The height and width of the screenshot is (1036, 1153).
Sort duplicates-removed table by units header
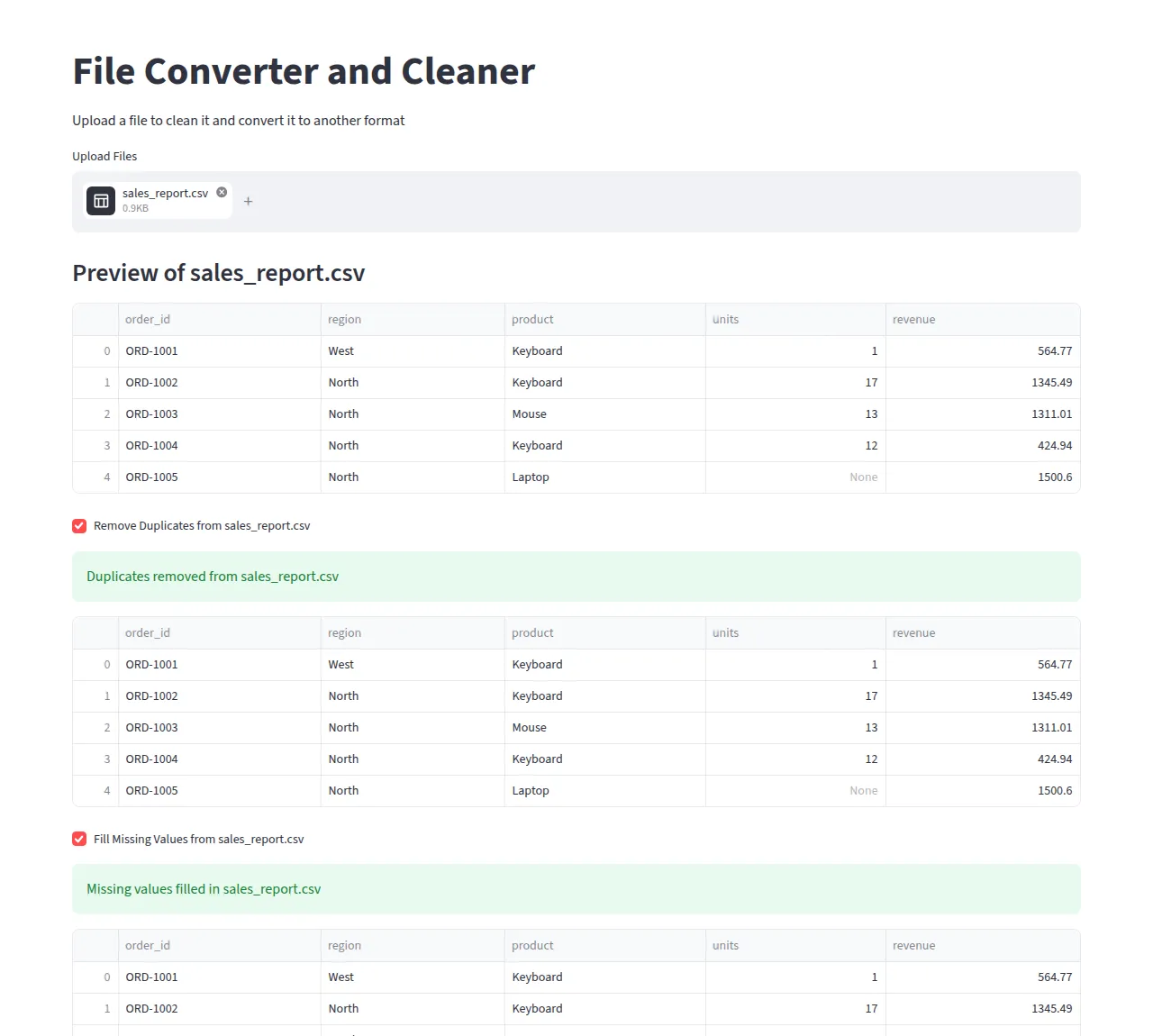click(795, 633)
